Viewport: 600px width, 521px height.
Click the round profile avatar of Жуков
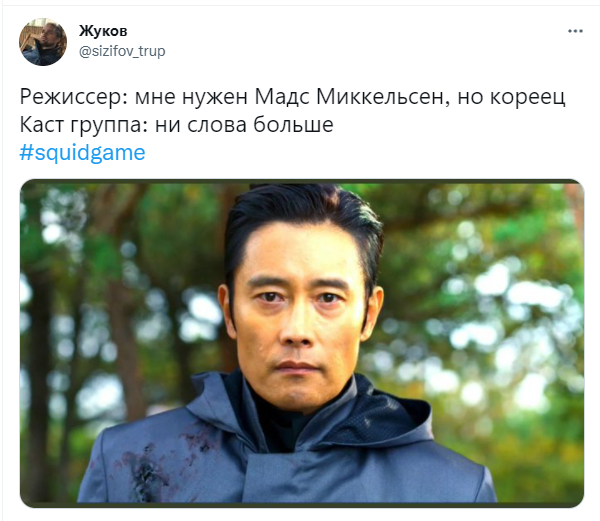point(43,42)
